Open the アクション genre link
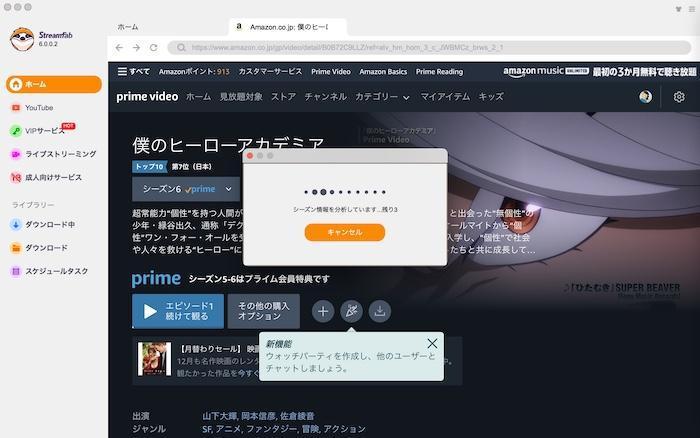The height and width of the screenshot is (438, 700). point(344,429)
